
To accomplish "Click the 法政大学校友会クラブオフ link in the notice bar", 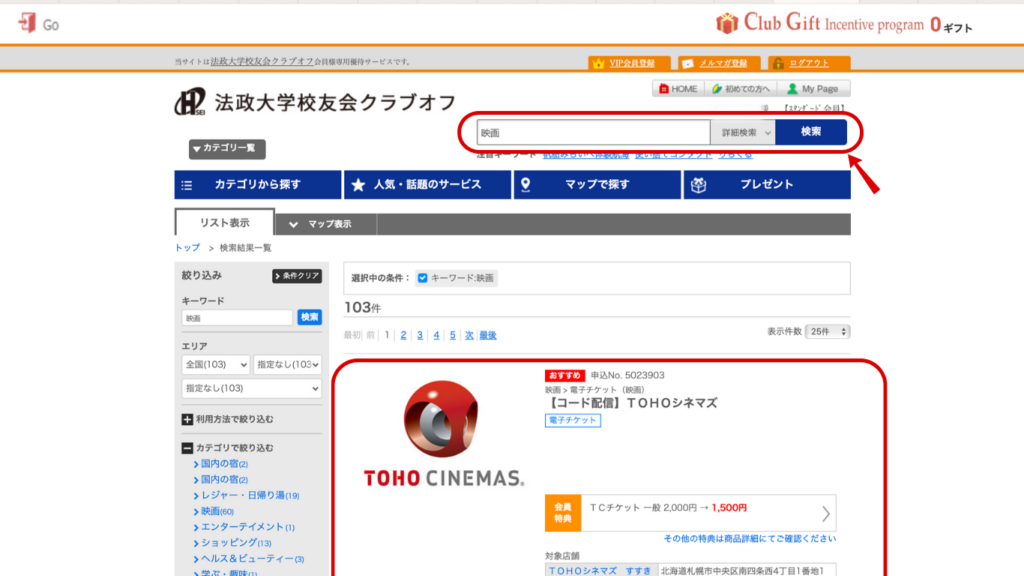I will tap(262, 61).
